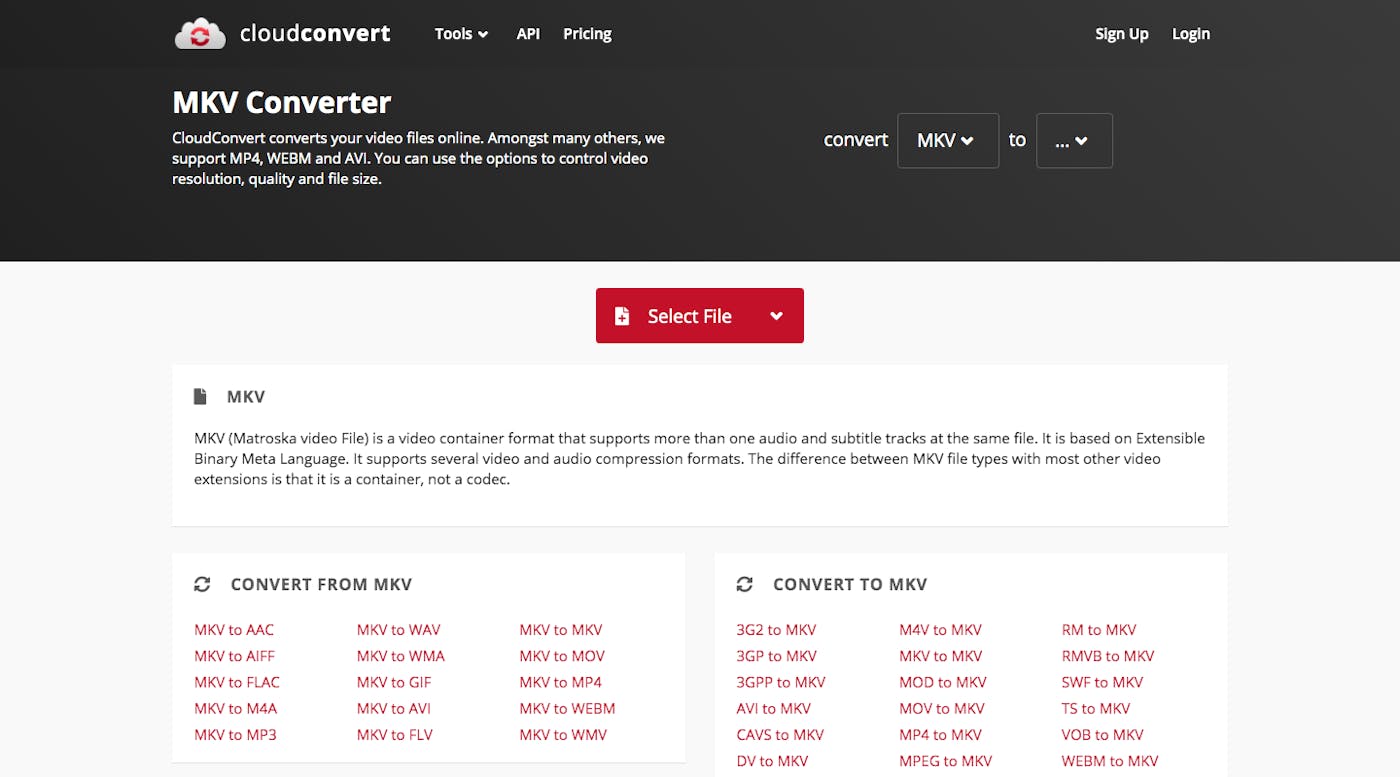
Task: Open the DV to MKV link
Action: 772,761
